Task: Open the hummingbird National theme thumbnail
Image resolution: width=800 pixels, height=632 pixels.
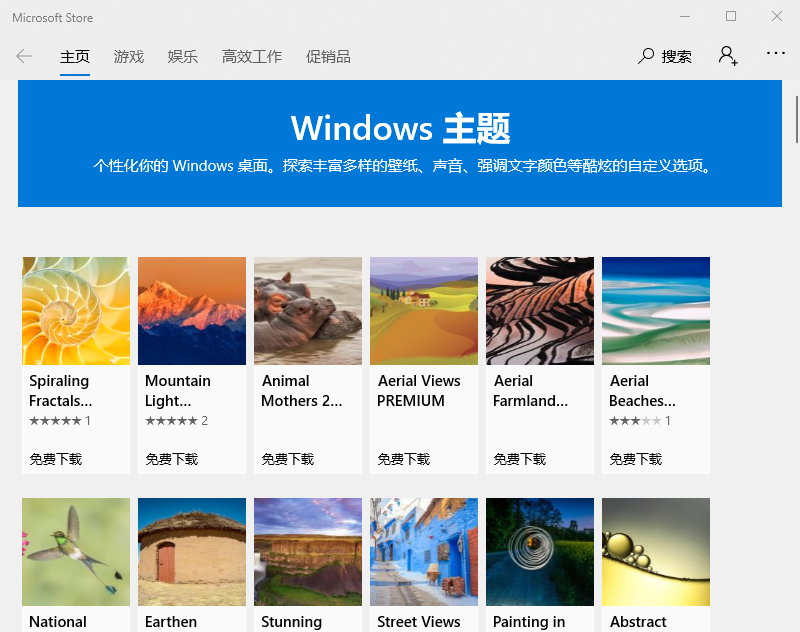Action: (76, 551)
